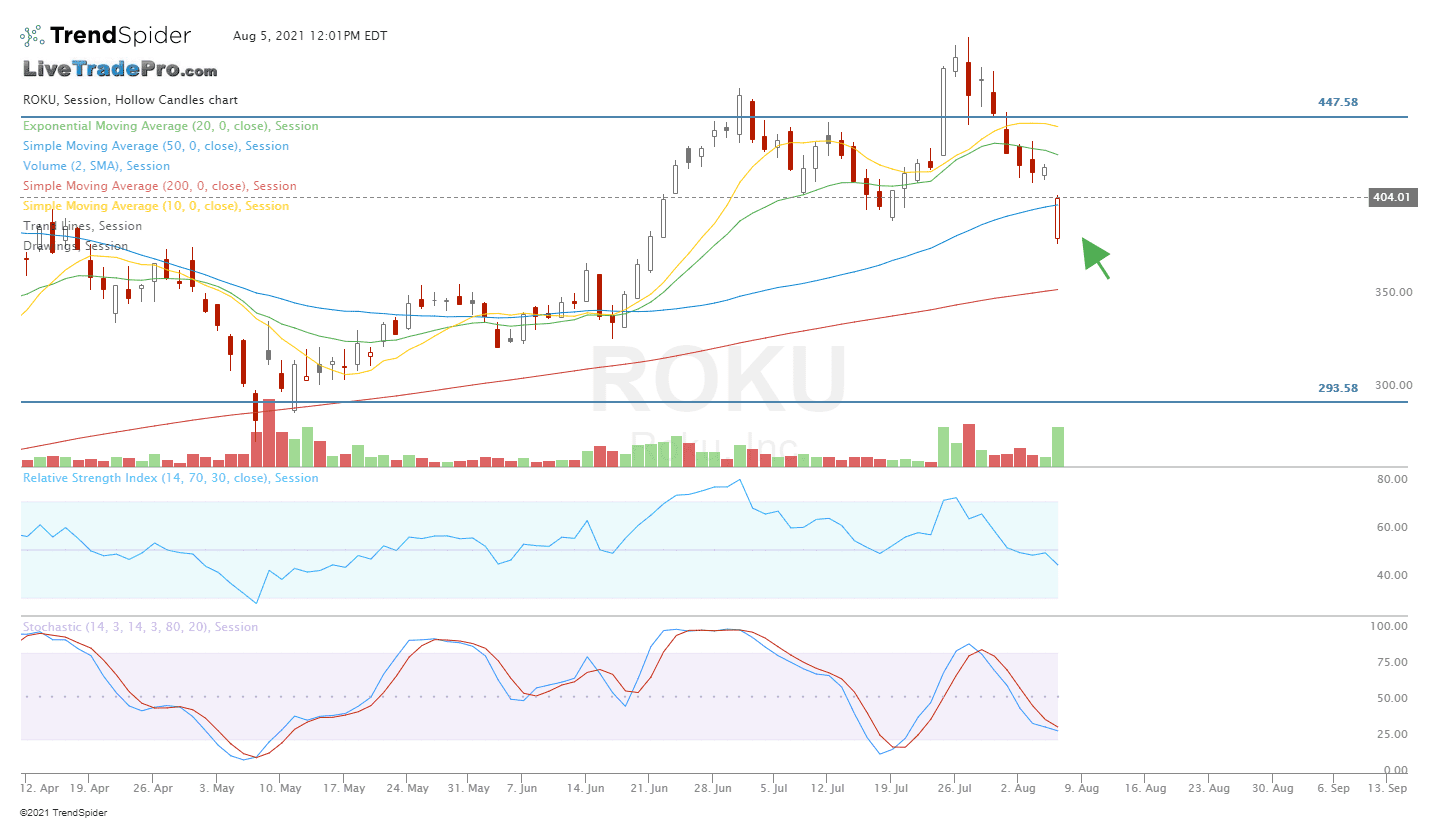Select the Trend Lines, Session legend entry
This screenshot has height=822, width=1438.
82,226
